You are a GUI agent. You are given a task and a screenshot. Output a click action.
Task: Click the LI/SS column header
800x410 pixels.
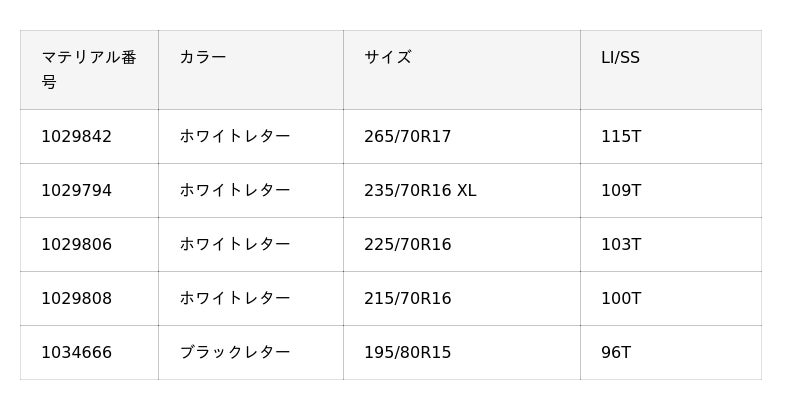coord(620,58)
